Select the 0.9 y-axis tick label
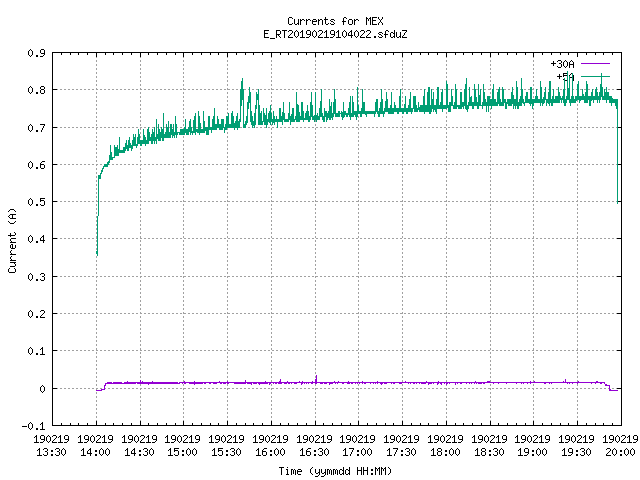 36,53
